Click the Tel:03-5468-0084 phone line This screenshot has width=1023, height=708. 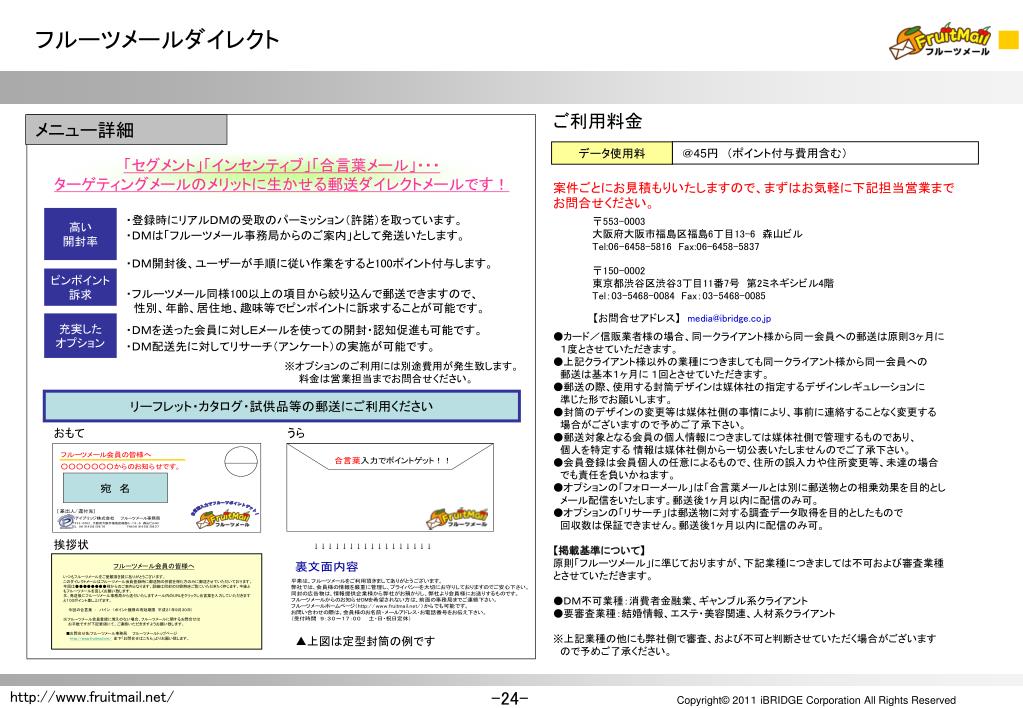click(x=679, y=296)
